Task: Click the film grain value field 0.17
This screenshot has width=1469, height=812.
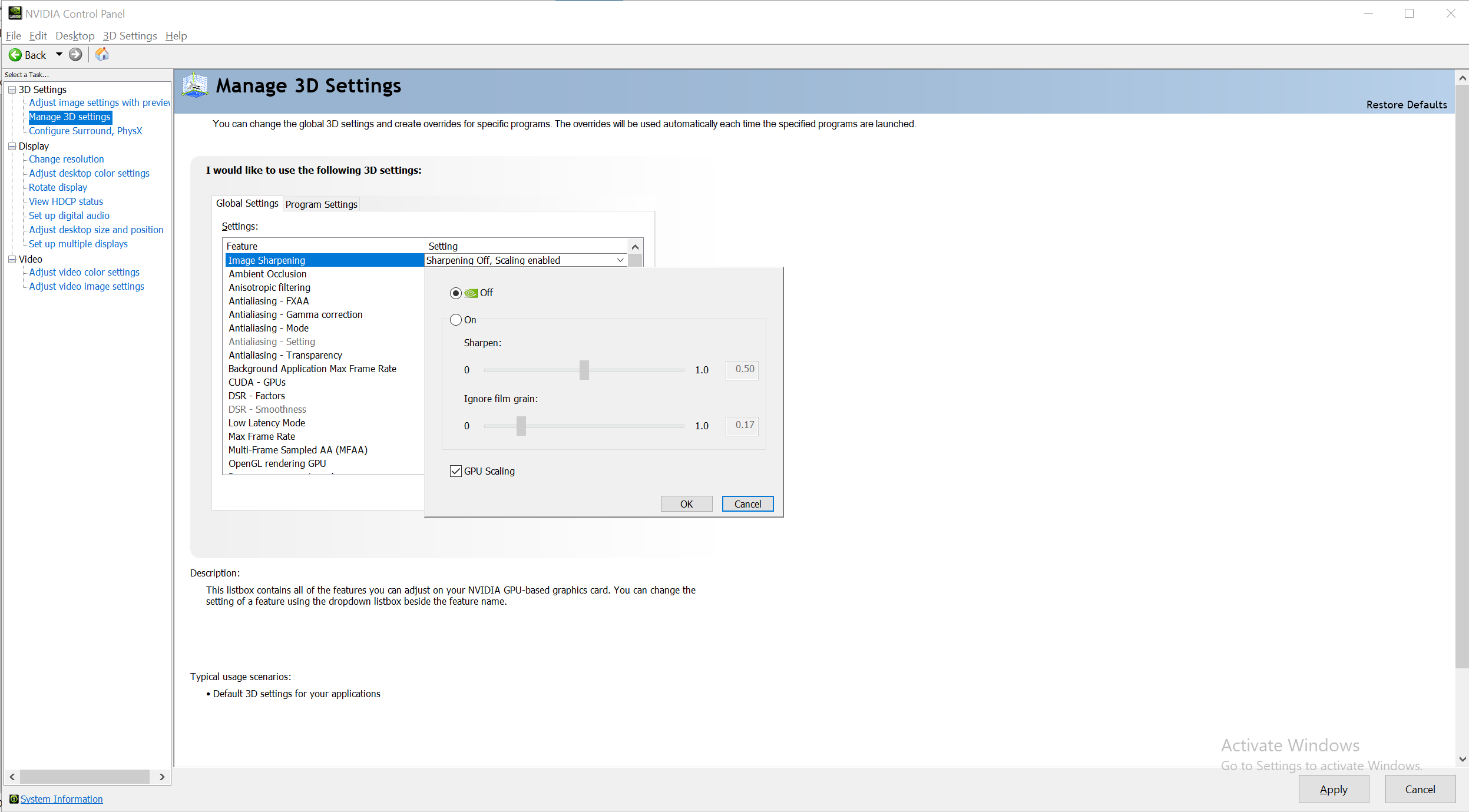Action: (742, 425)
